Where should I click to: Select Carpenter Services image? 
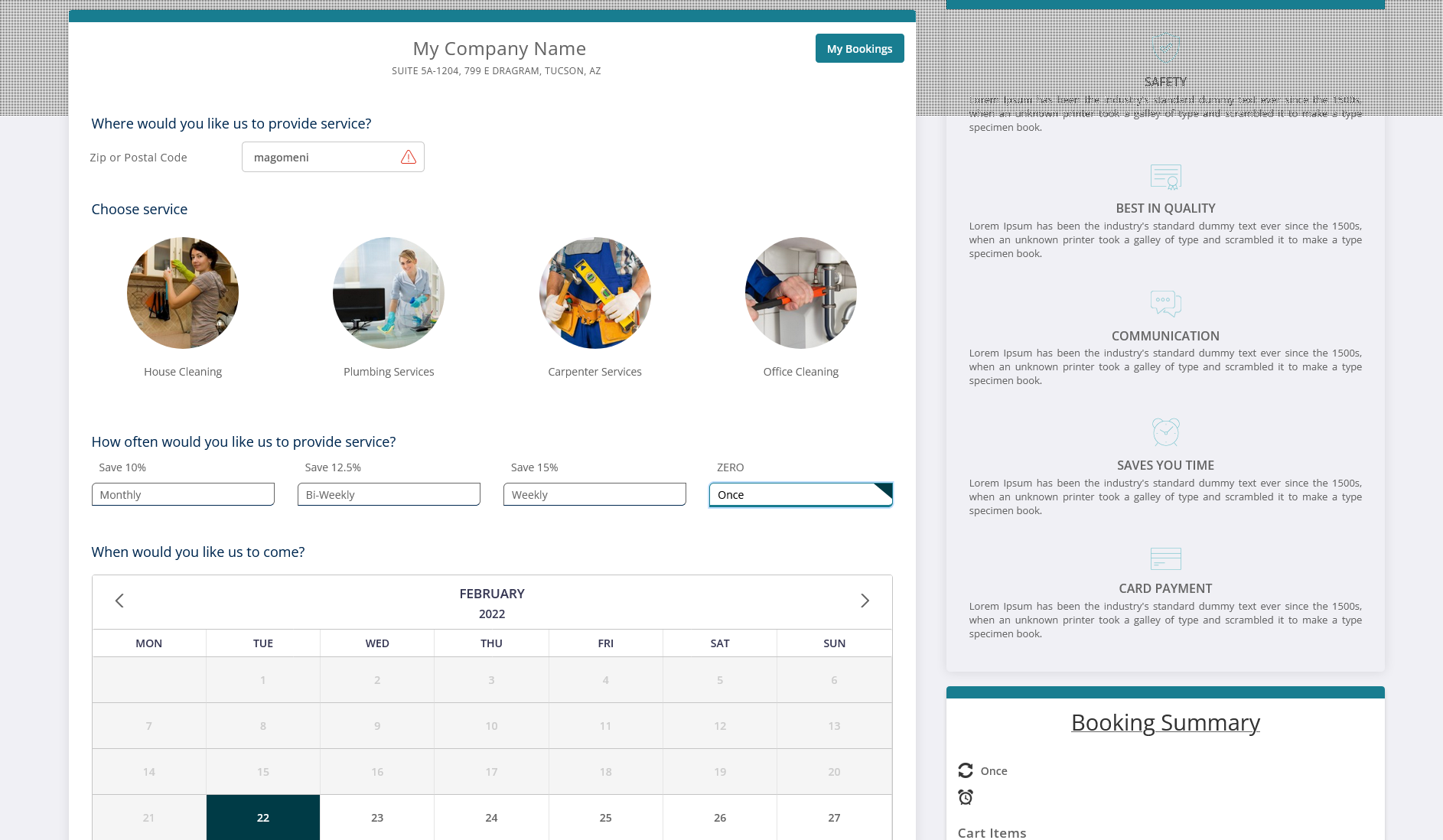pyautogui.click(x=595, y=293)
